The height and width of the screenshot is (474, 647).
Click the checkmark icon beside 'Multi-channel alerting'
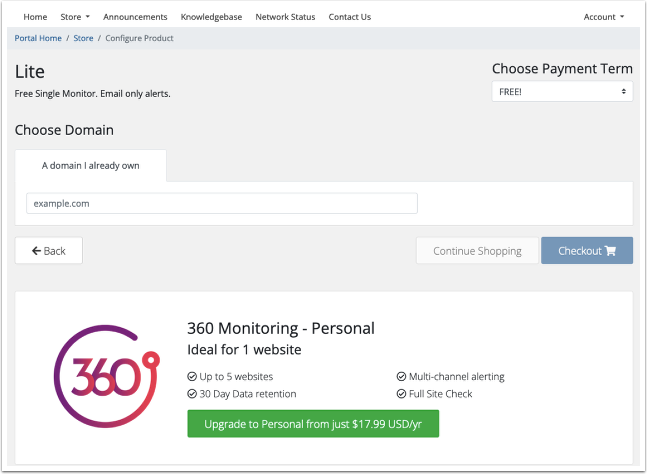401,376
